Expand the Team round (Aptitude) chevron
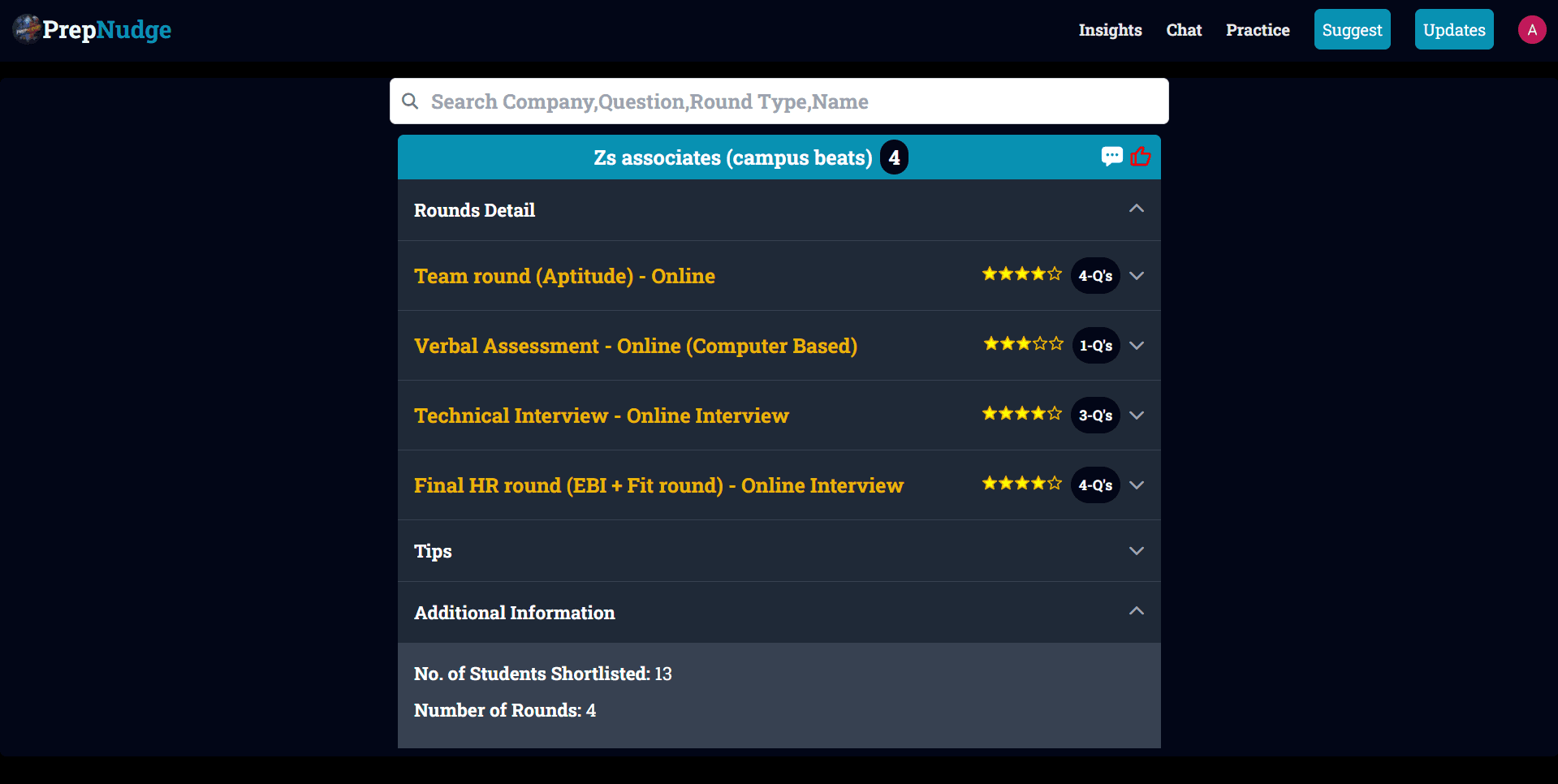The image size is (1558, 784). [x=1137, y=276]
